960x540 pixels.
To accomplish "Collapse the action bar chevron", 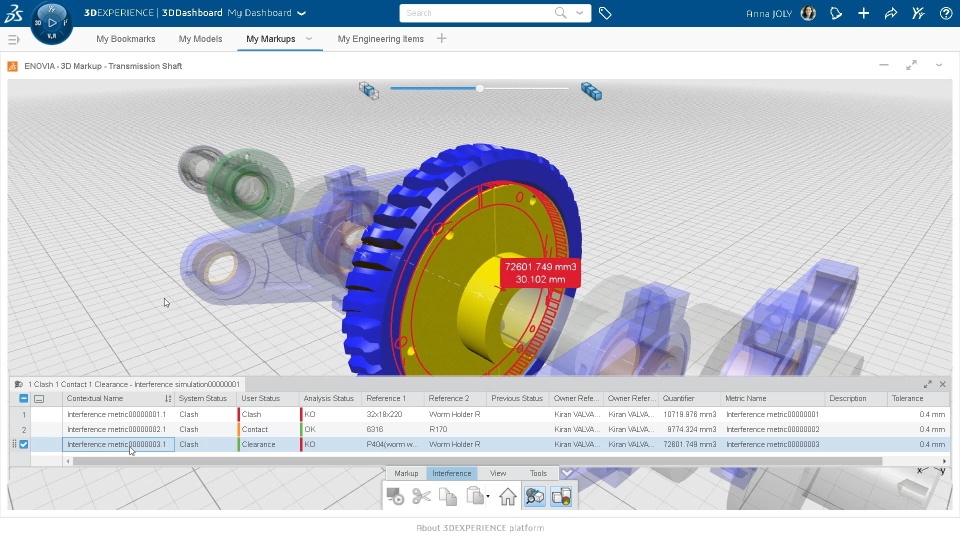I will click(567, 473).
